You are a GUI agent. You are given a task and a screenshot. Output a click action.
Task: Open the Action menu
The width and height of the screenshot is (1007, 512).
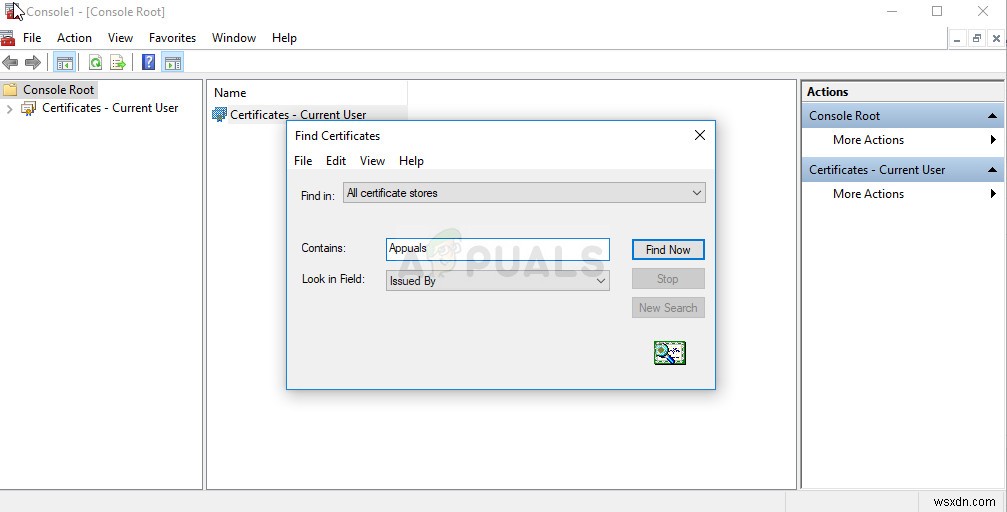pos(74,38)
